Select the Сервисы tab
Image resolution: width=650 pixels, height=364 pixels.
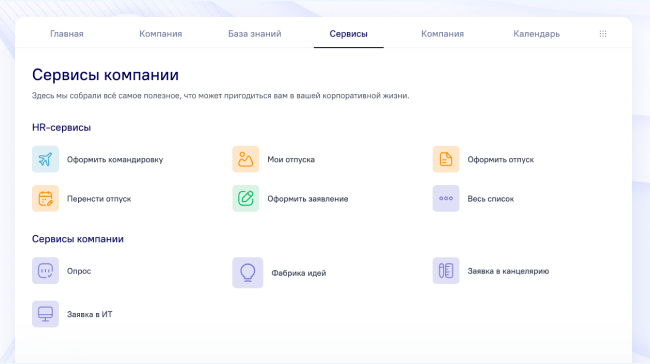pos(349,34)
